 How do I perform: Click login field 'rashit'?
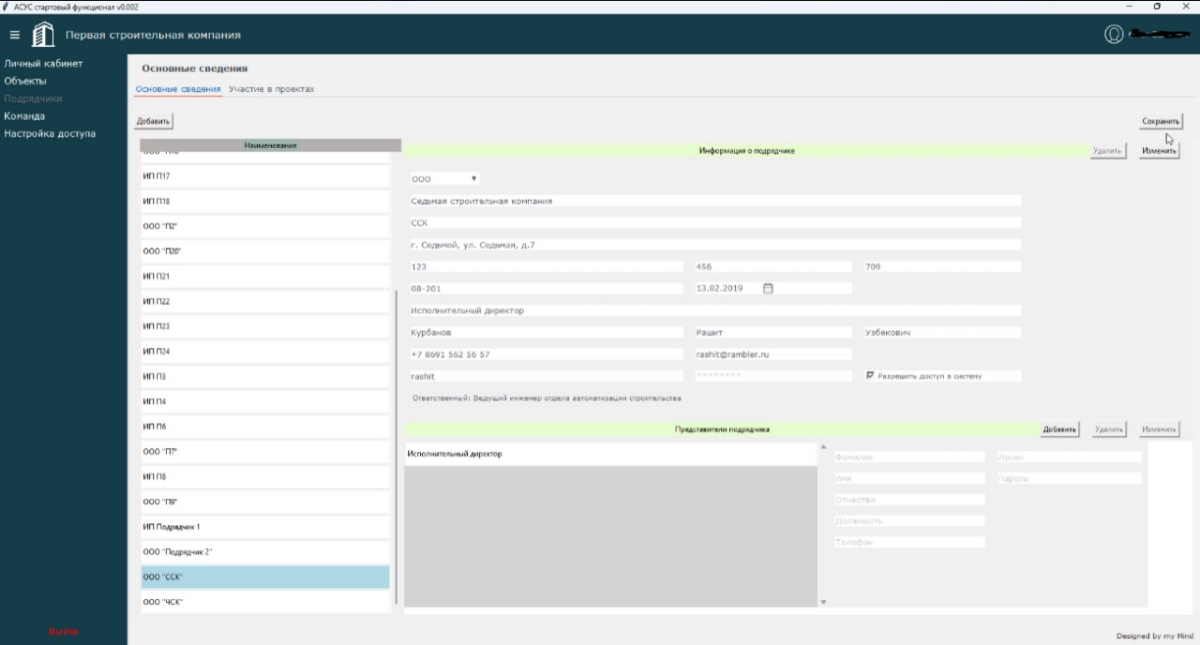click(545, 376)
